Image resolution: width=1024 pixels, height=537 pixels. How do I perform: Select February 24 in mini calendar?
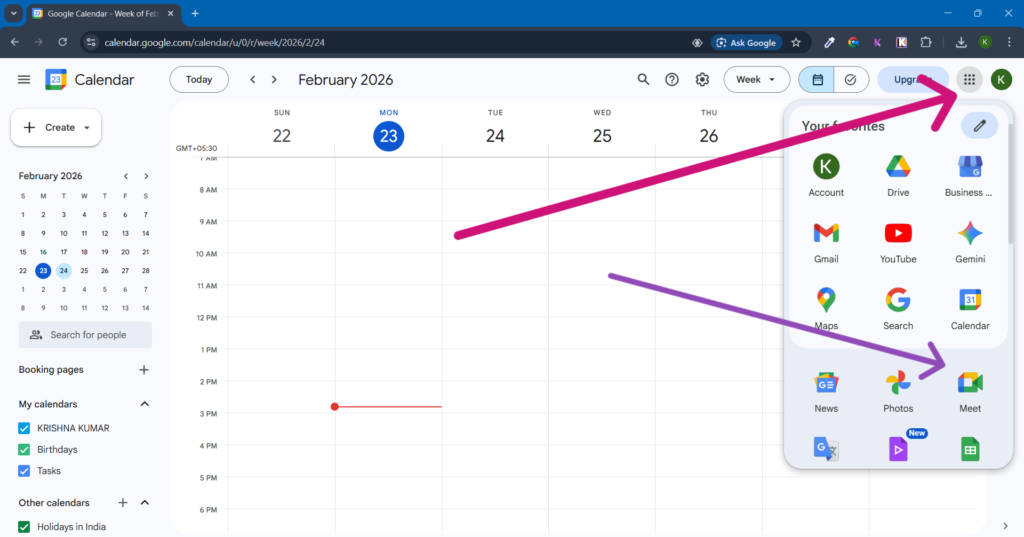[x=64, y=270]
